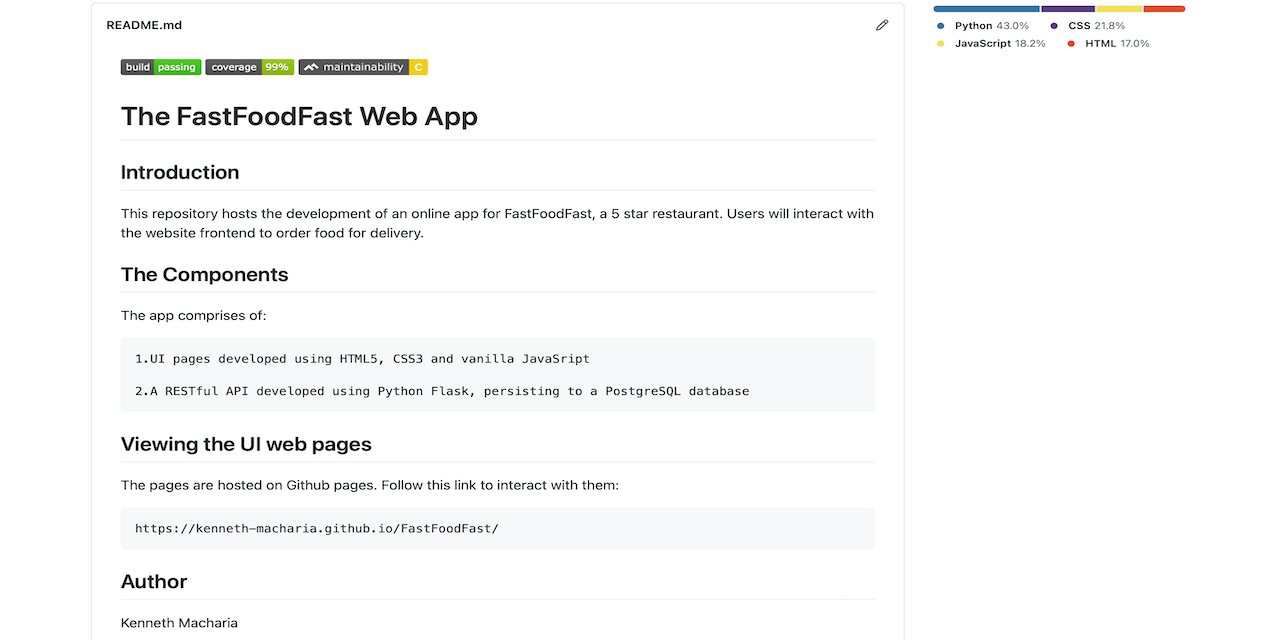The height and width of the screenshot is (640, 1280).
Task: Click the Author section heading
Action: [x=154, y=581]
